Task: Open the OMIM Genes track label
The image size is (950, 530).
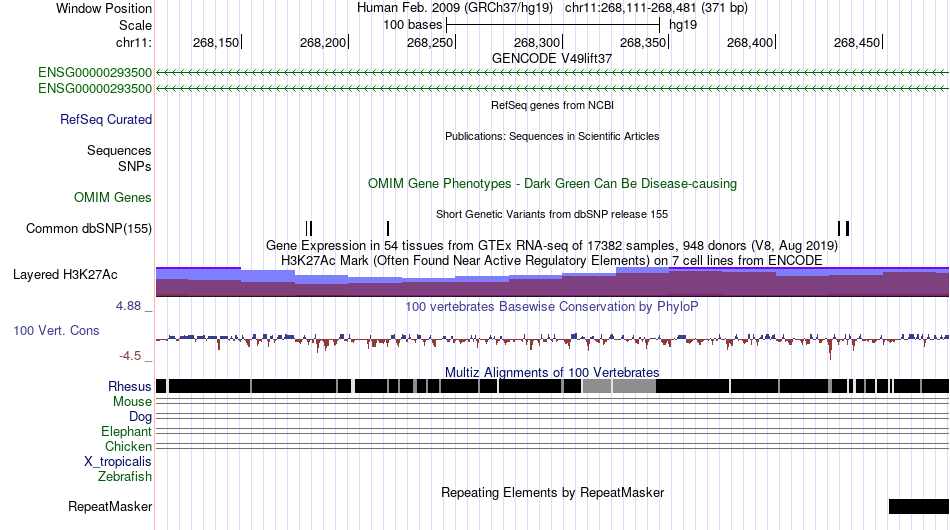Action: (x=113, y=197)
